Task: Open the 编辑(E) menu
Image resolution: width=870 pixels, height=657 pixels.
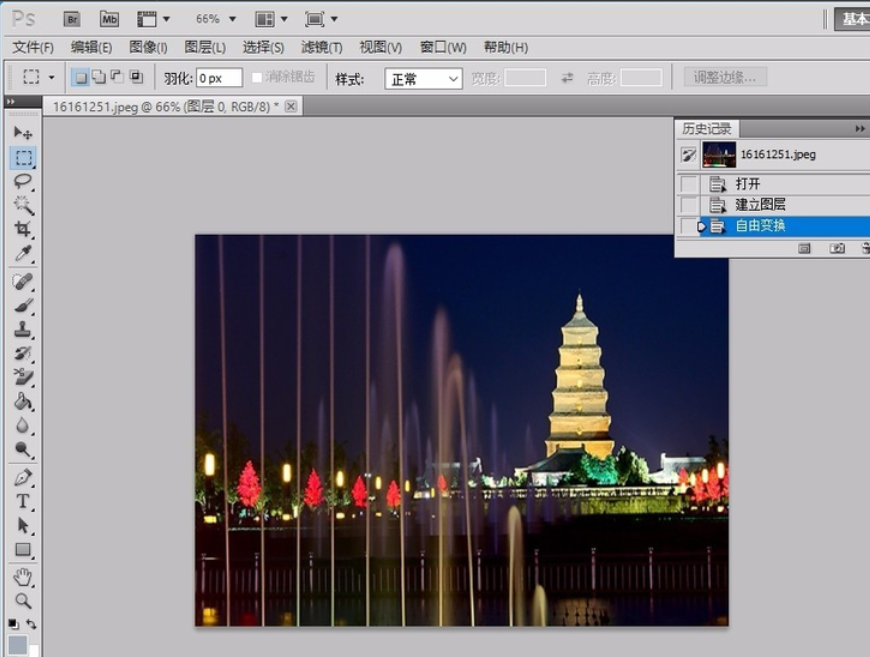Action: [x=92, y=47]
